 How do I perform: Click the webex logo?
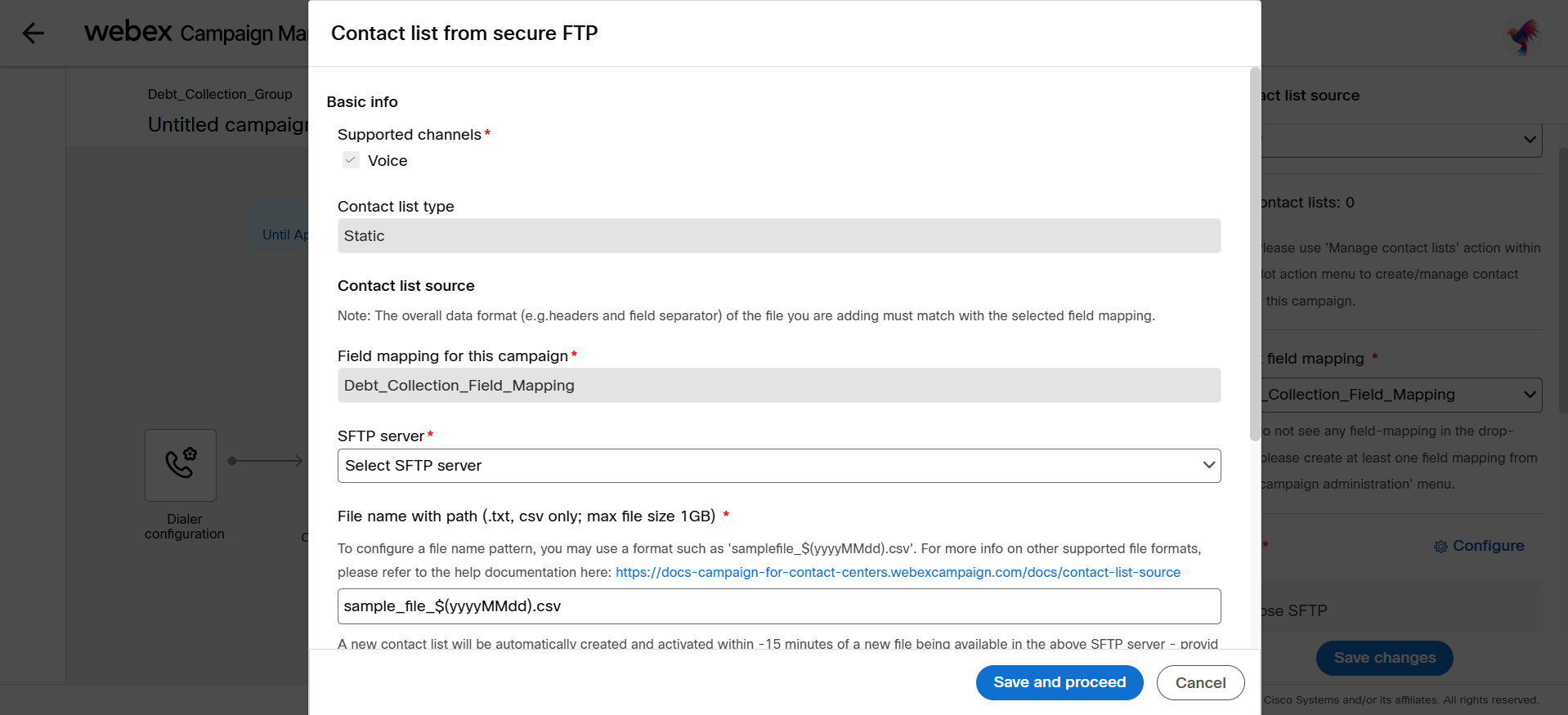[128, 32]
